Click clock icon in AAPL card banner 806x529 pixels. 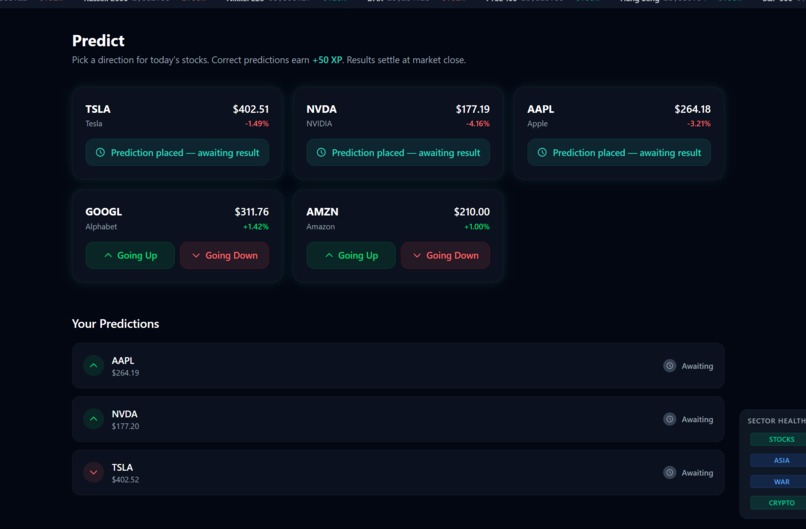tap(542, 153)
